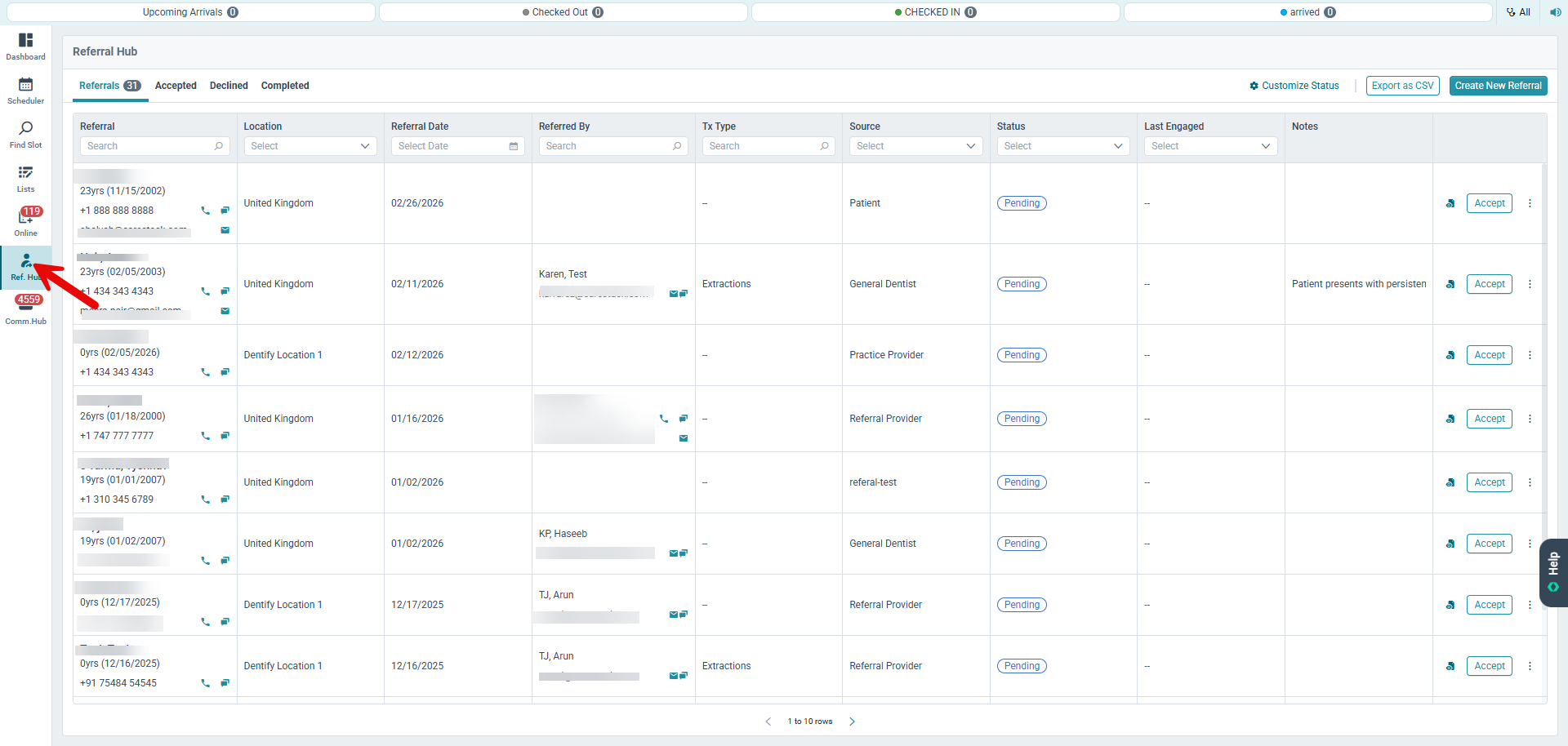Switch to the Completed tab
This screenshot has width=1568, height=746.
(285, 86)
